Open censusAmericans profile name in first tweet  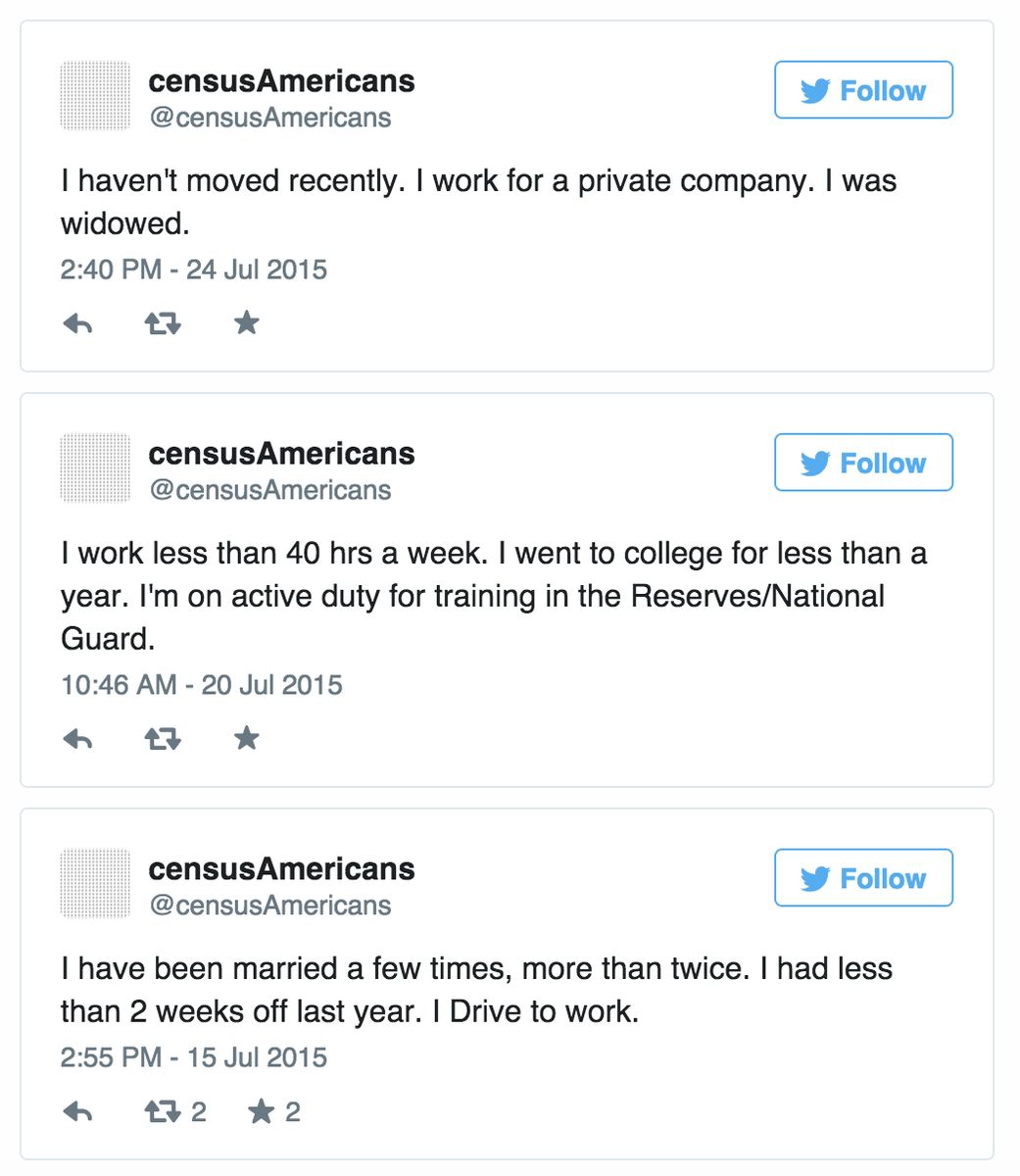coord(281,80)
